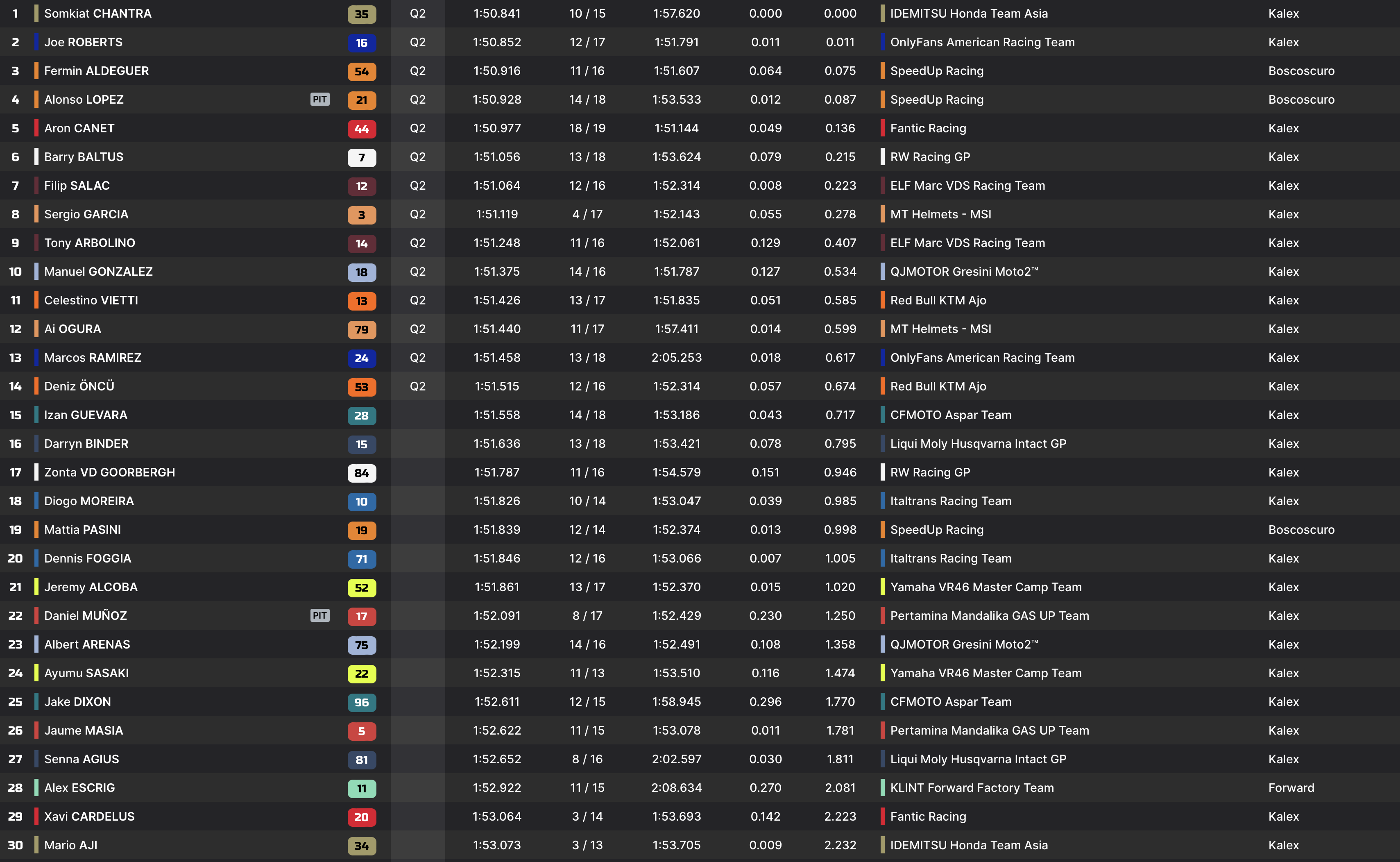Open rider Fermin ALDEGUER's name
Viewport: 1400px width, 862px height.
pyautogui.click(x=96, y=71)
